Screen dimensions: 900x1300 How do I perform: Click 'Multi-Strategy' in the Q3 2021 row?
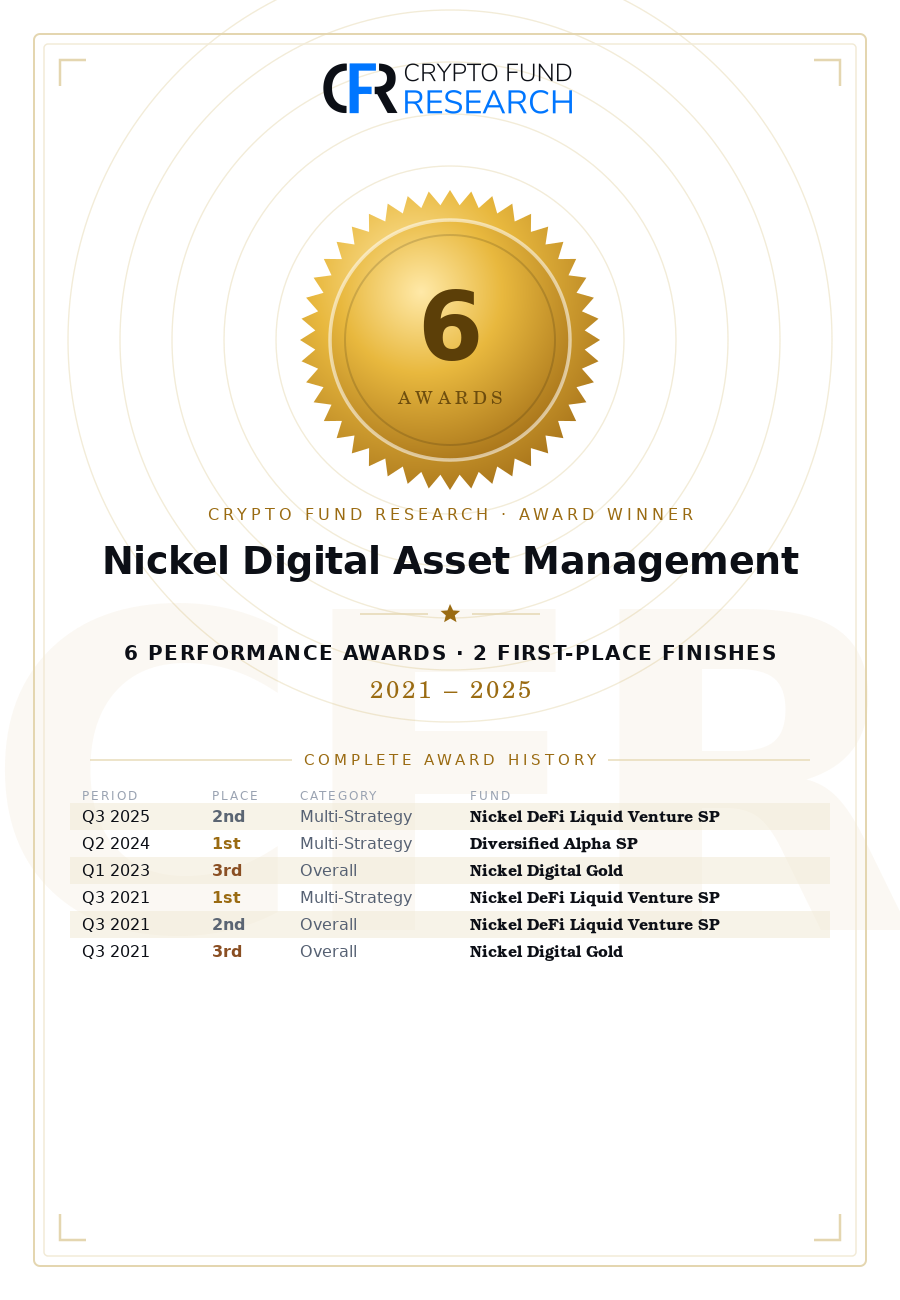(356, 898)
